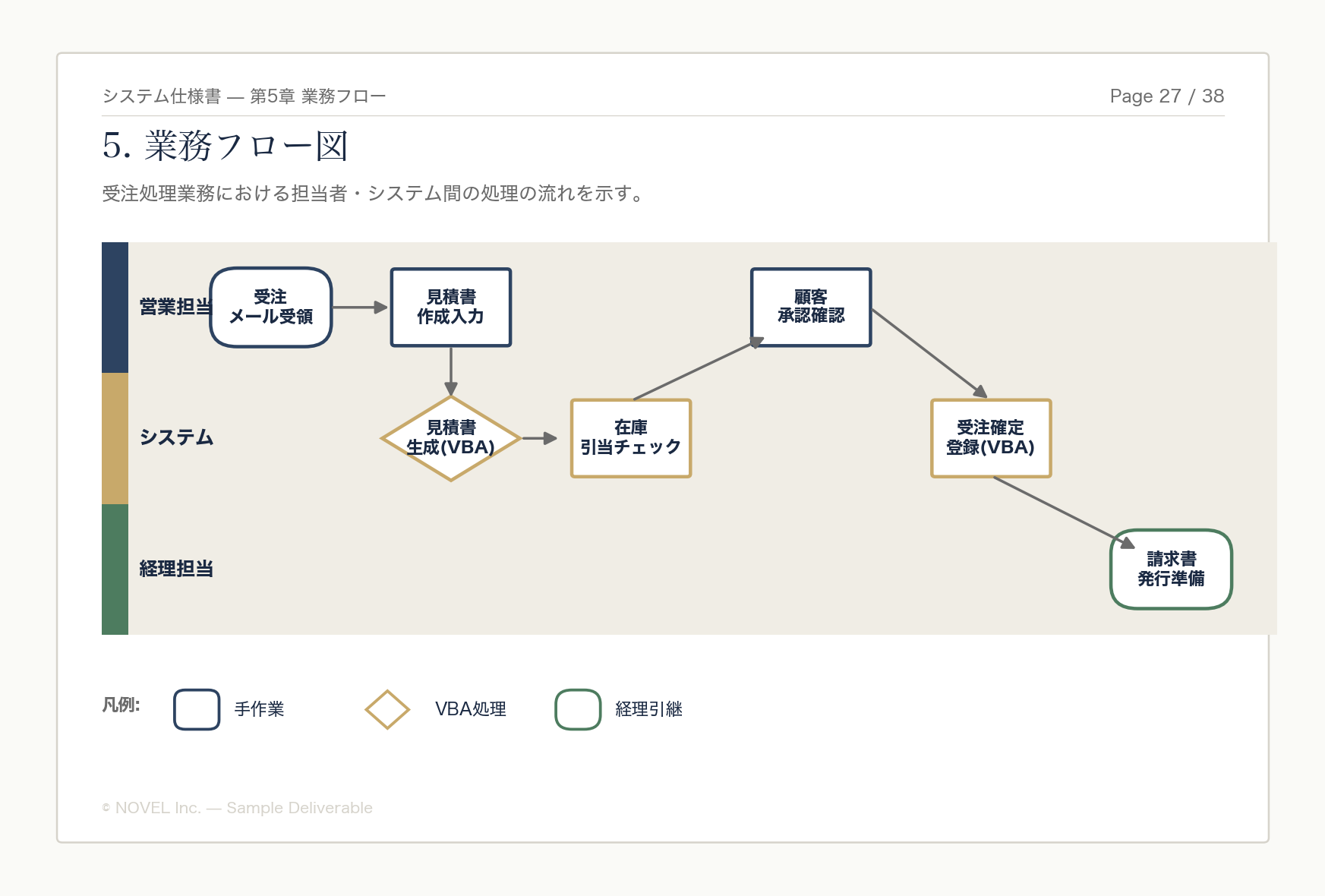Click arrow from 受注メール受領 to 見積書作成入力
This screenshot has width=1325, height=896.
(361, 308)
